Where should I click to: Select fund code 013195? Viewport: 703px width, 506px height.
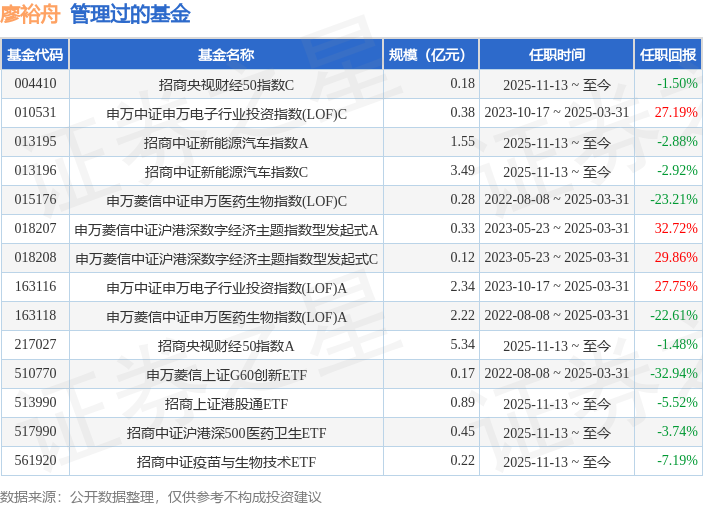tap(35, 142)
